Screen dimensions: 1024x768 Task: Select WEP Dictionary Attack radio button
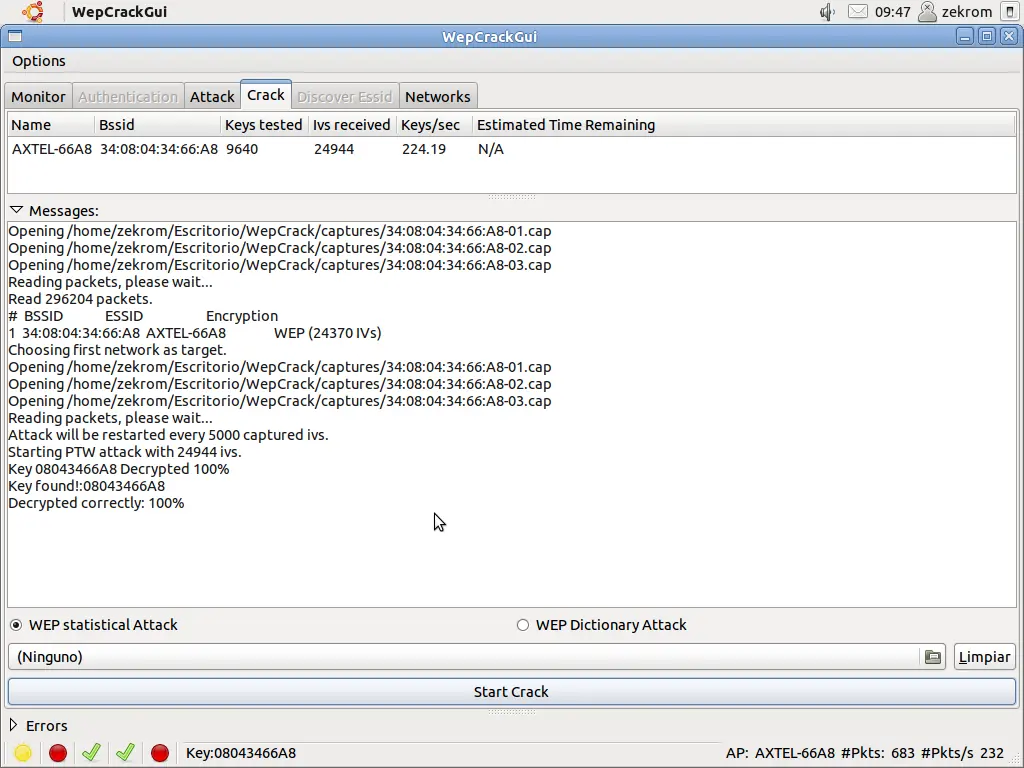[522, 625]
